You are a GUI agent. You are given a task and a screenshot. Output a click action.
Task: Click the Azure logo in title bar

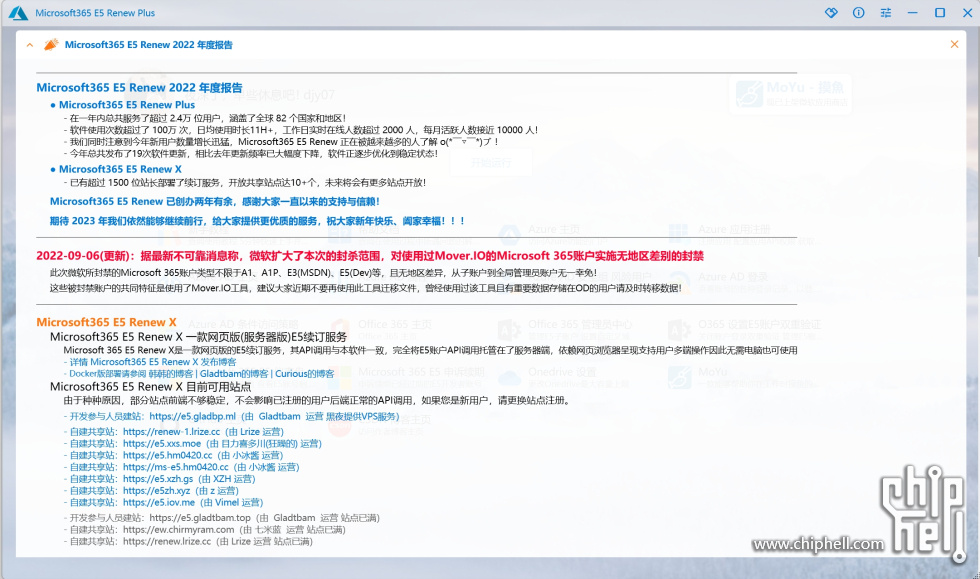[18, 13]
